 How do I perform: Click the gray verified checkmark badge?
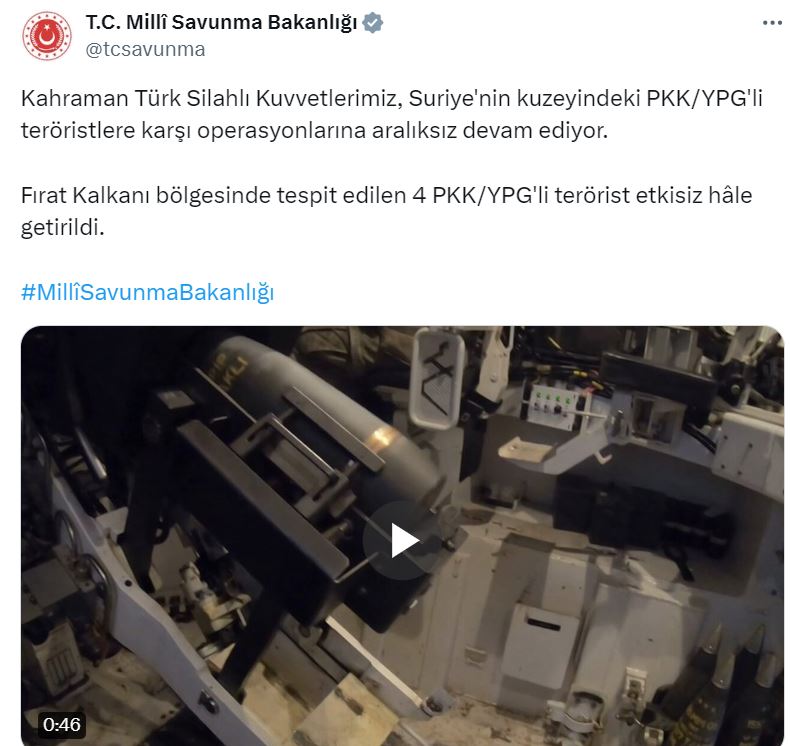point(373,23)
